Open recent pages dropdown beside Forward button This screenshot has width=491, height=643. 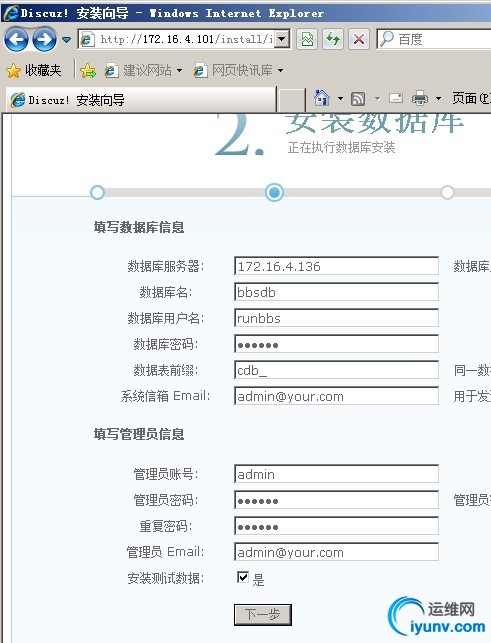66,40
